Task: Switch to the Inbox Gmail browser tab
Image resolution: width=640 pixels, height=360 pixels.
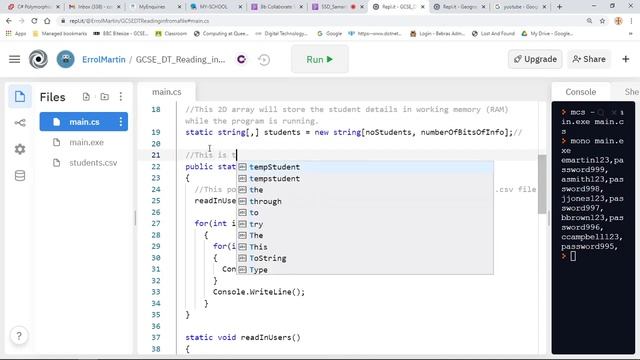Action: pos(94,7)
